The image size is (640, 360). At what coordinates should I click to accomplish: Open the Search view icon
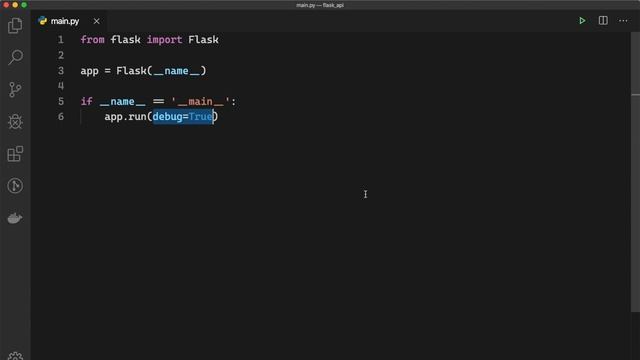point(15,57)
